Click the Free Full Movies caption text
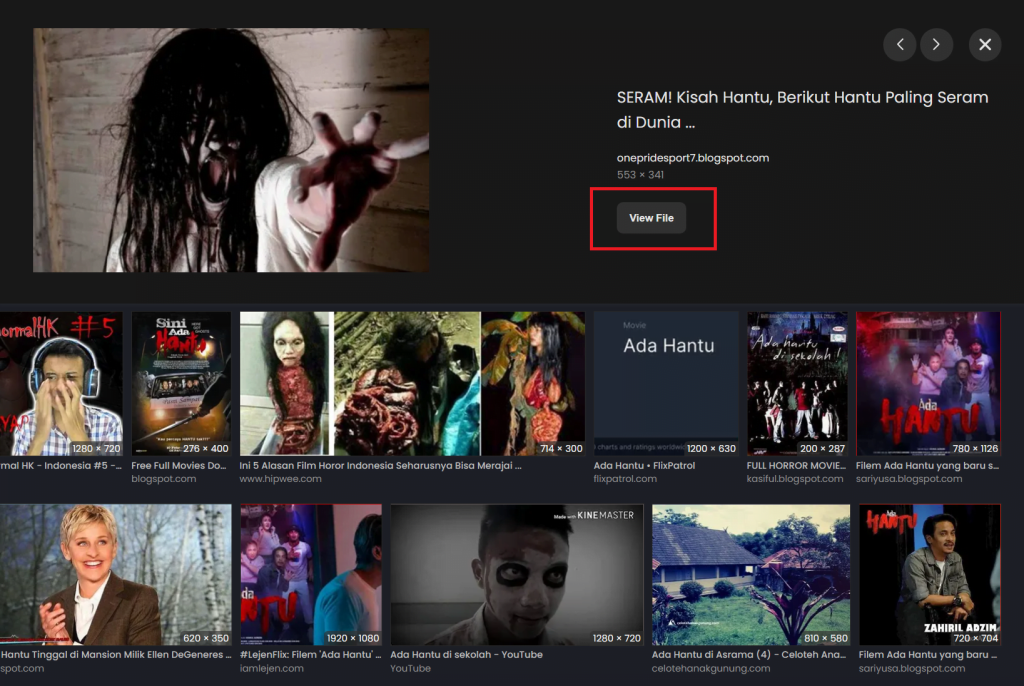 180,466
